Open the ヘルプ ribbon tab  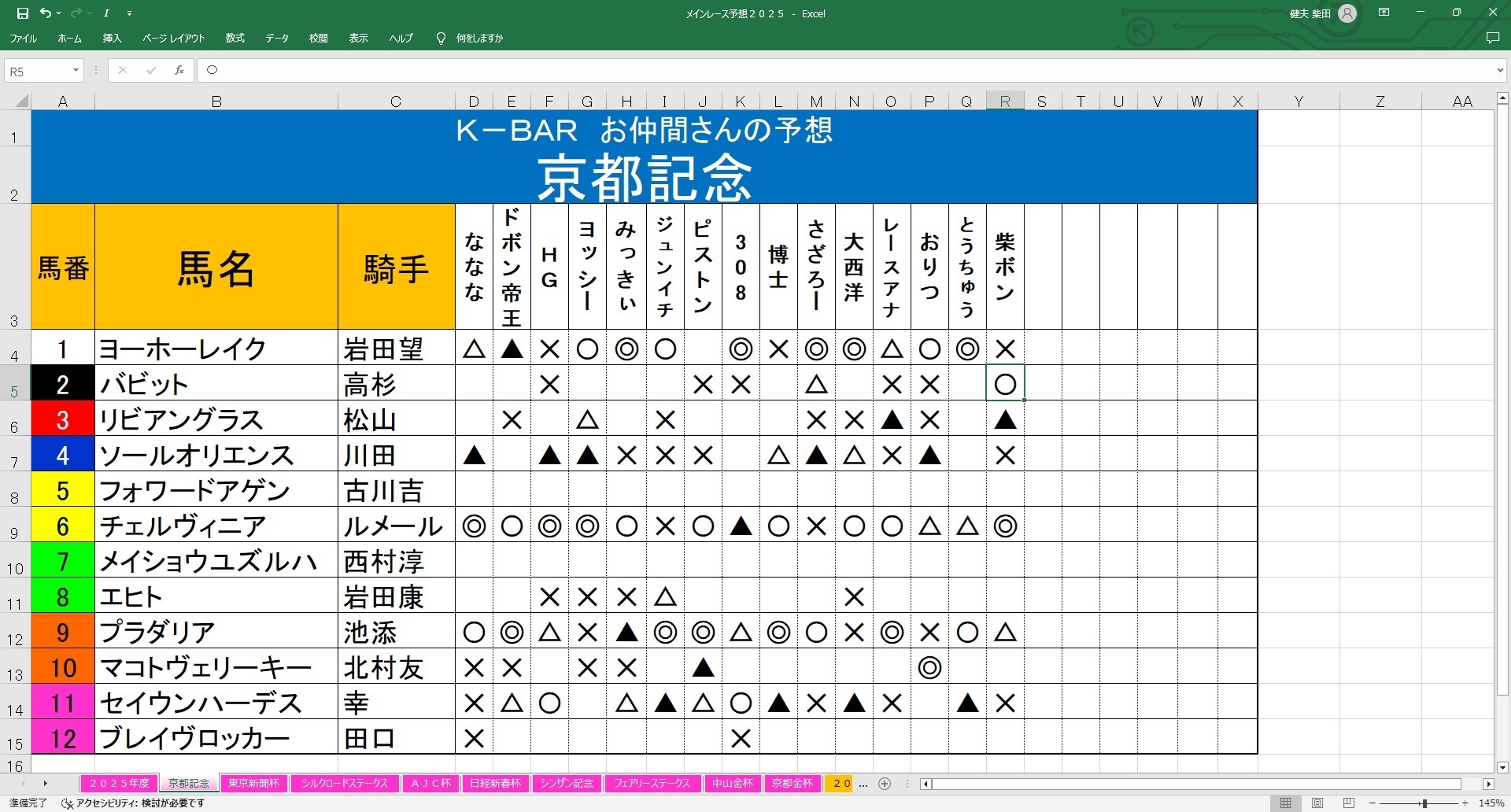[x=401, y=38]
